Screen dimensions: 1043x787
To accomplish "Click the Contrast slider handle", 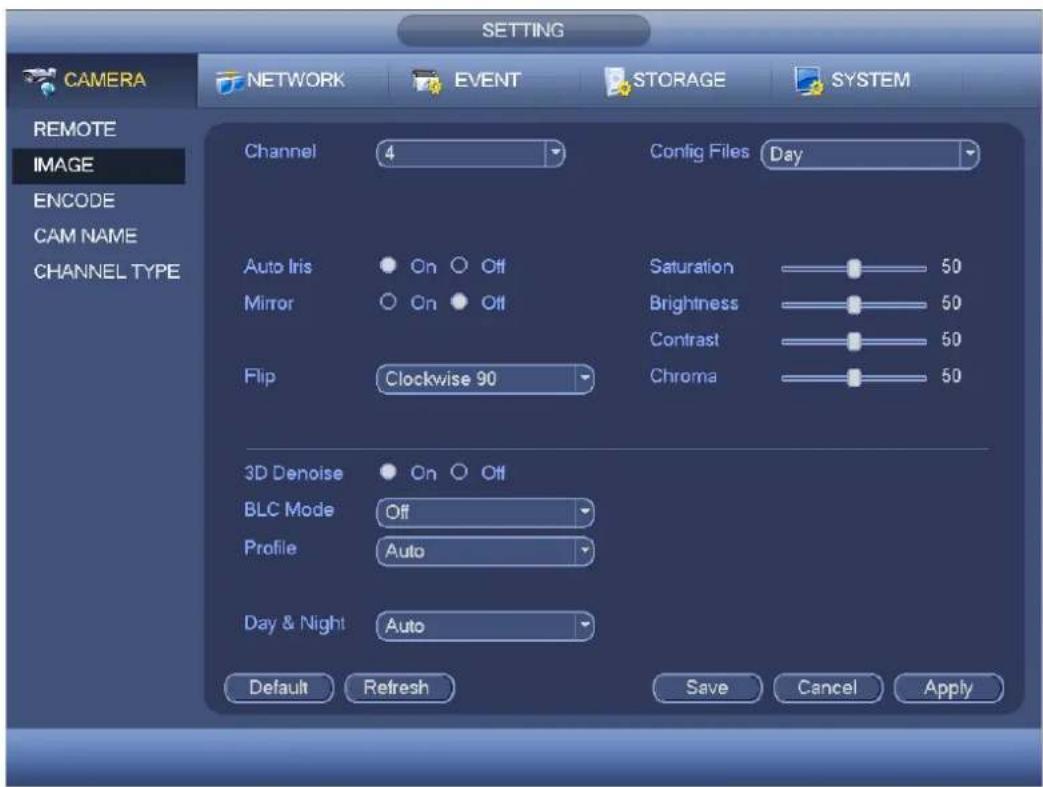I will [x=854, y=342].
